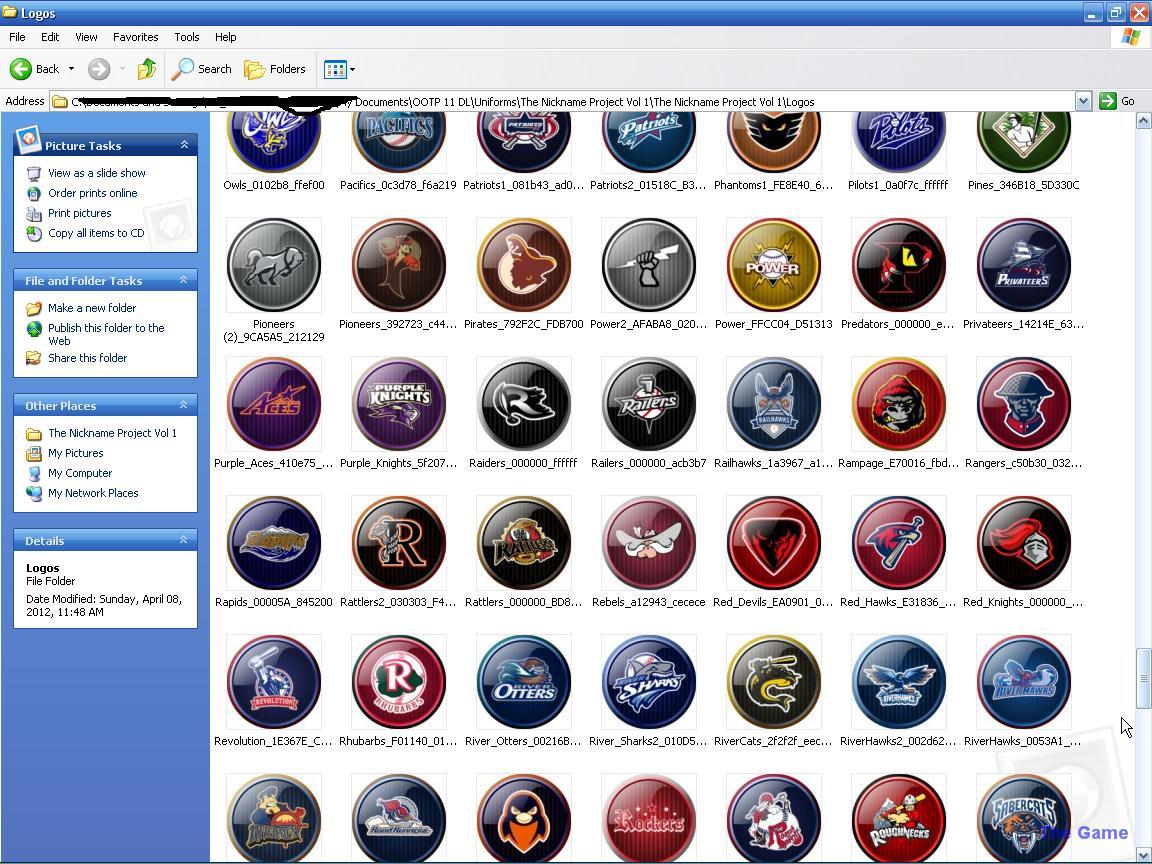Click the Up folder icon in toolbar
Viewport: 1152px width, 864px height.
click(x=147, y=69)
